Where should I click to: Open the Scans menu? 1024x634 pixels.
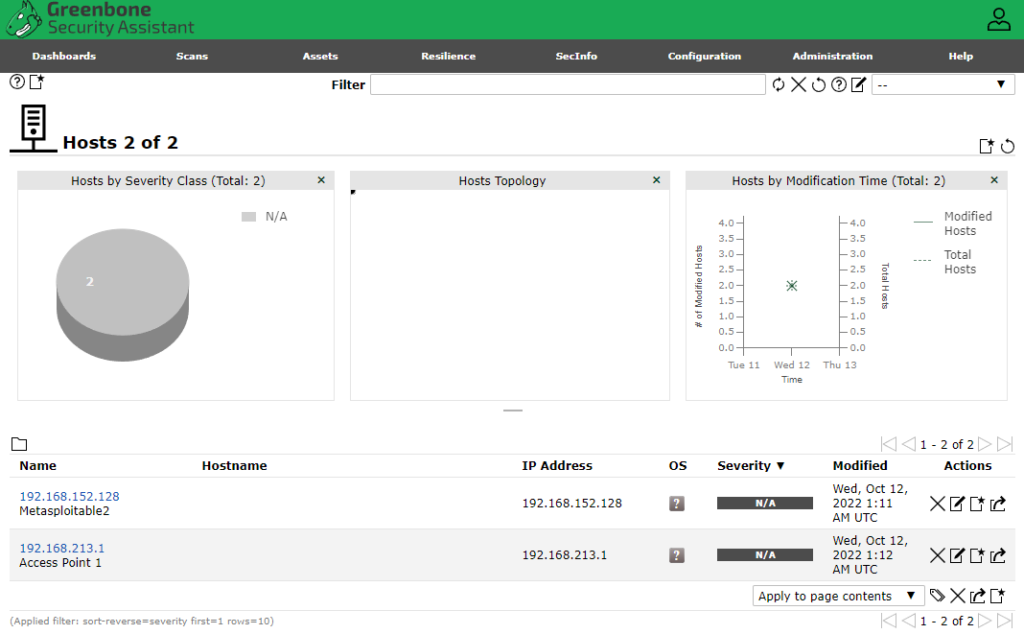tap(192, 56)
